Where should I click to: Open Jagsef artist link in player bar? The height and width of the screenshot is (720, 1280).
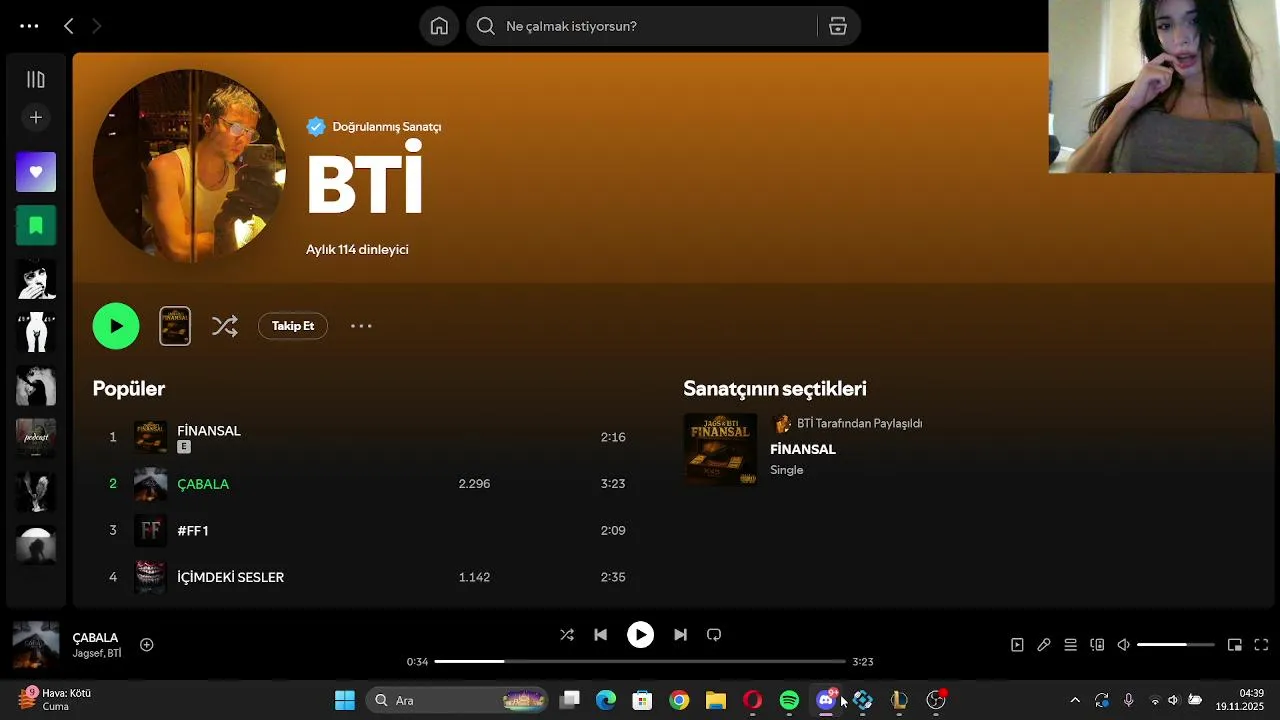click(87, 654)
